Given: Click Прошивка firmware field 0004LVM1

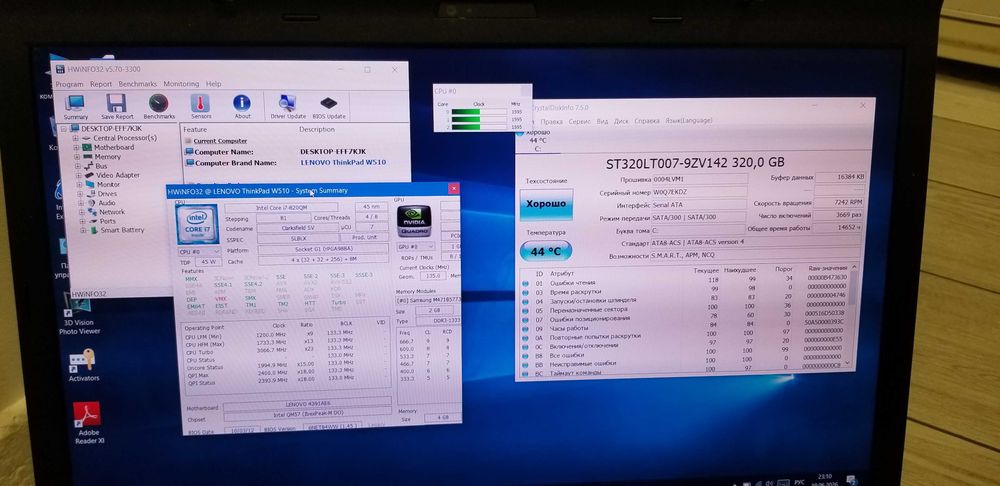Looking at the screenshot, I should pyautogui.click(x=700, y=180).
